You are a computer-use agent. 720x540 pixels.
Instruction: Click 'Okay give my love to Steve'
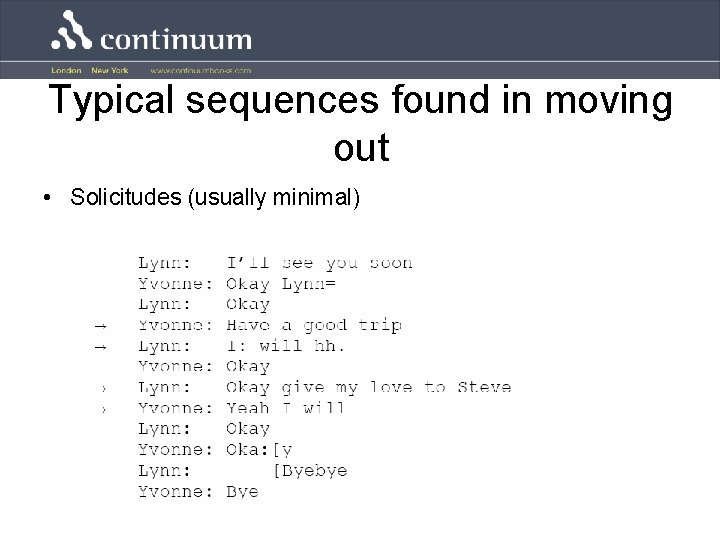(369, 388)
